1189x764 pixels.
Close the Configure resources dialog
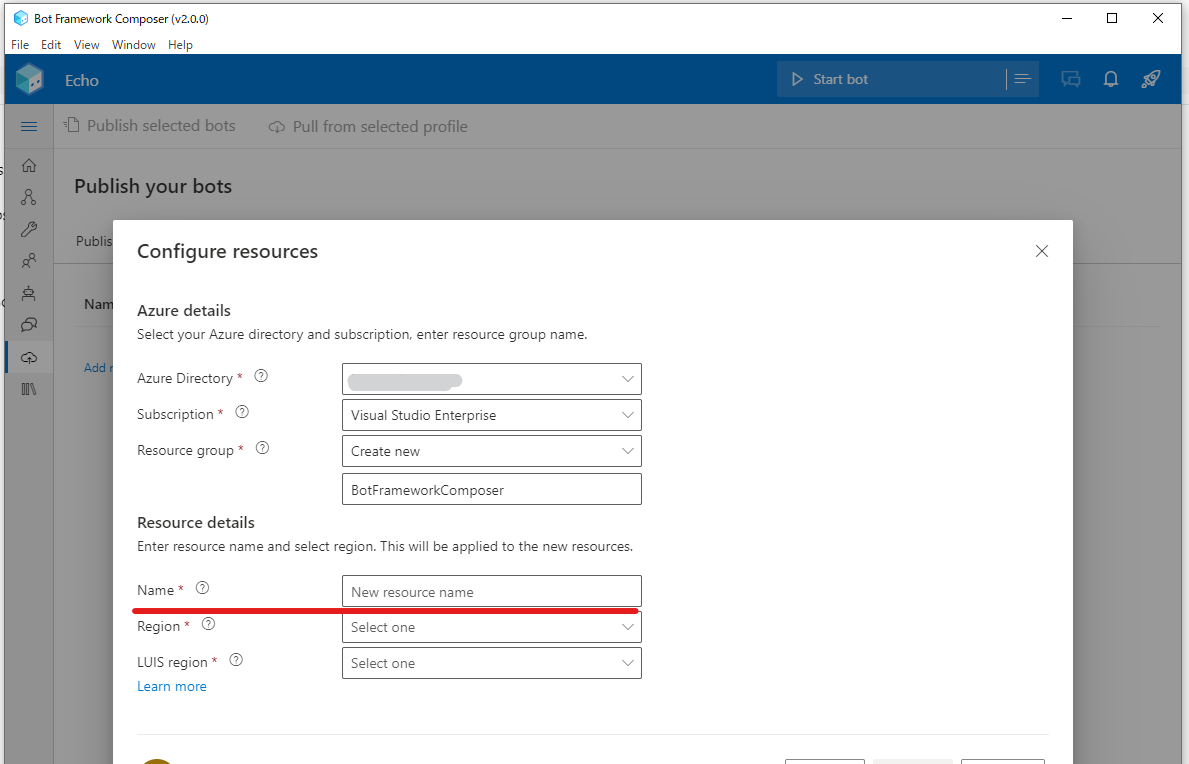coord(1042,251)
